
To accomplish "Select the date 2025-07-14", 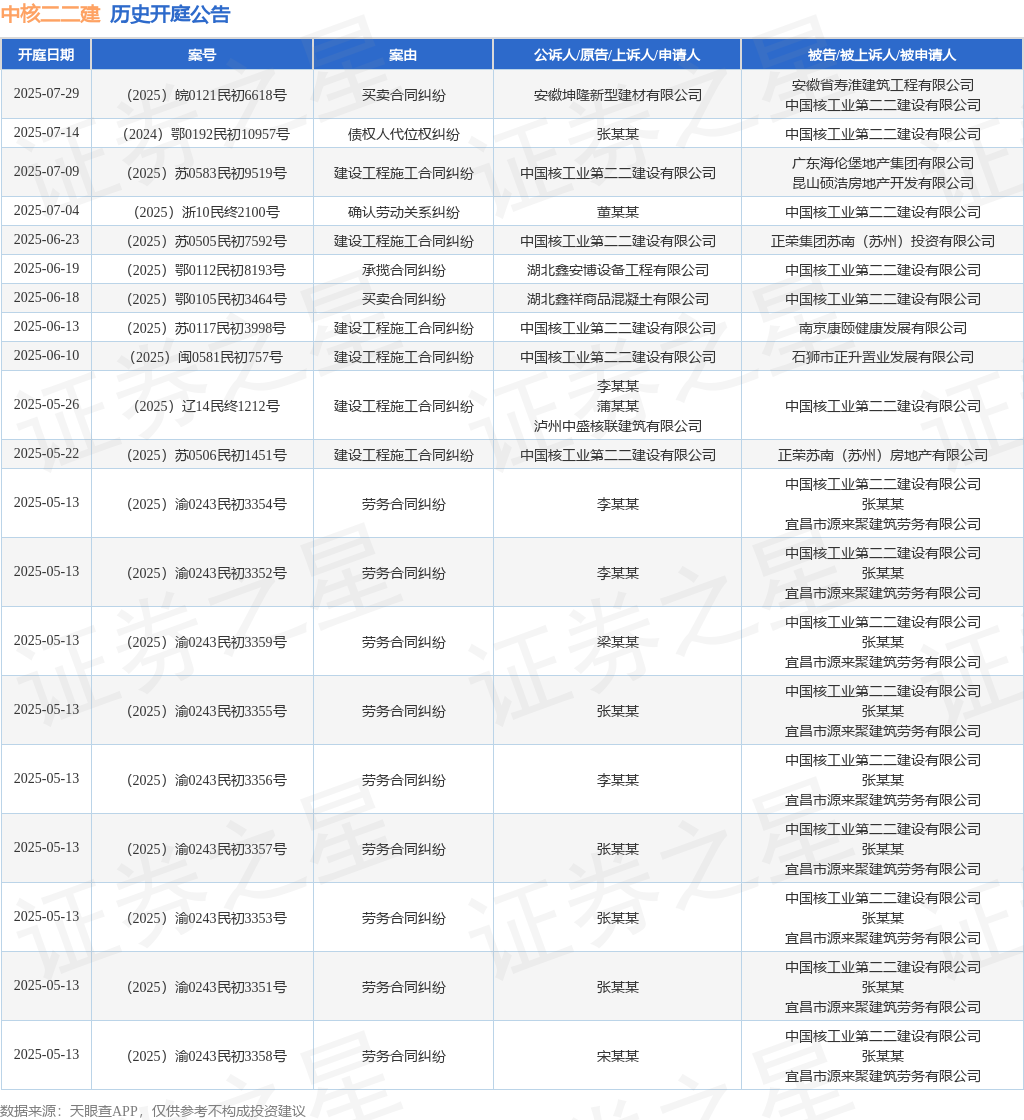I will [46, 133].
